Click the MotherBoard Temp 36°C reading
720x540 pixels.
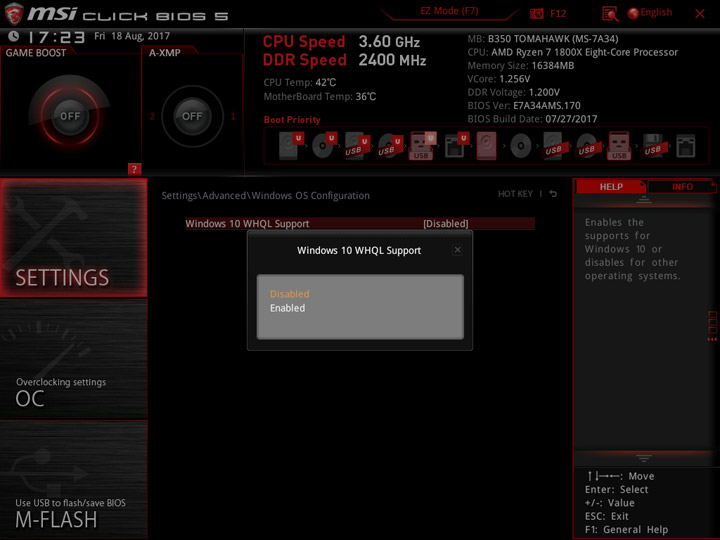pyautogui.click(x=320, y=97)
